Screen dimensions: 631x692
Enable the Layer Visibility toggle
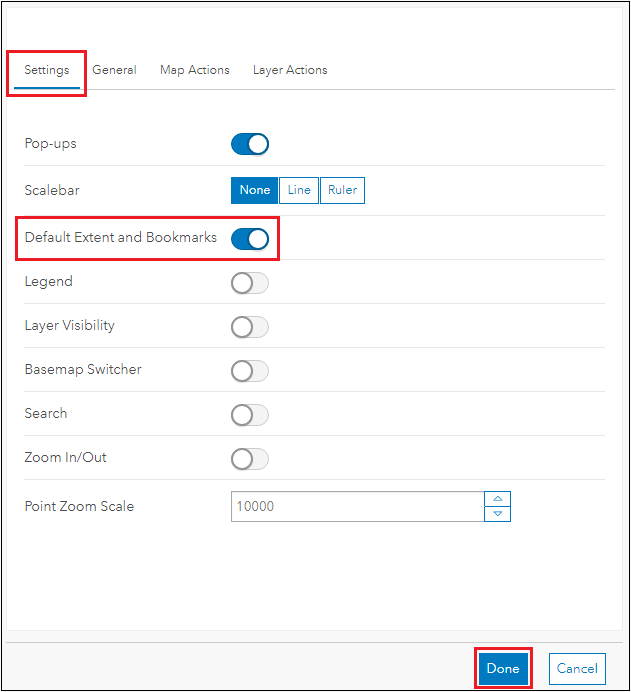pos(250,327)
